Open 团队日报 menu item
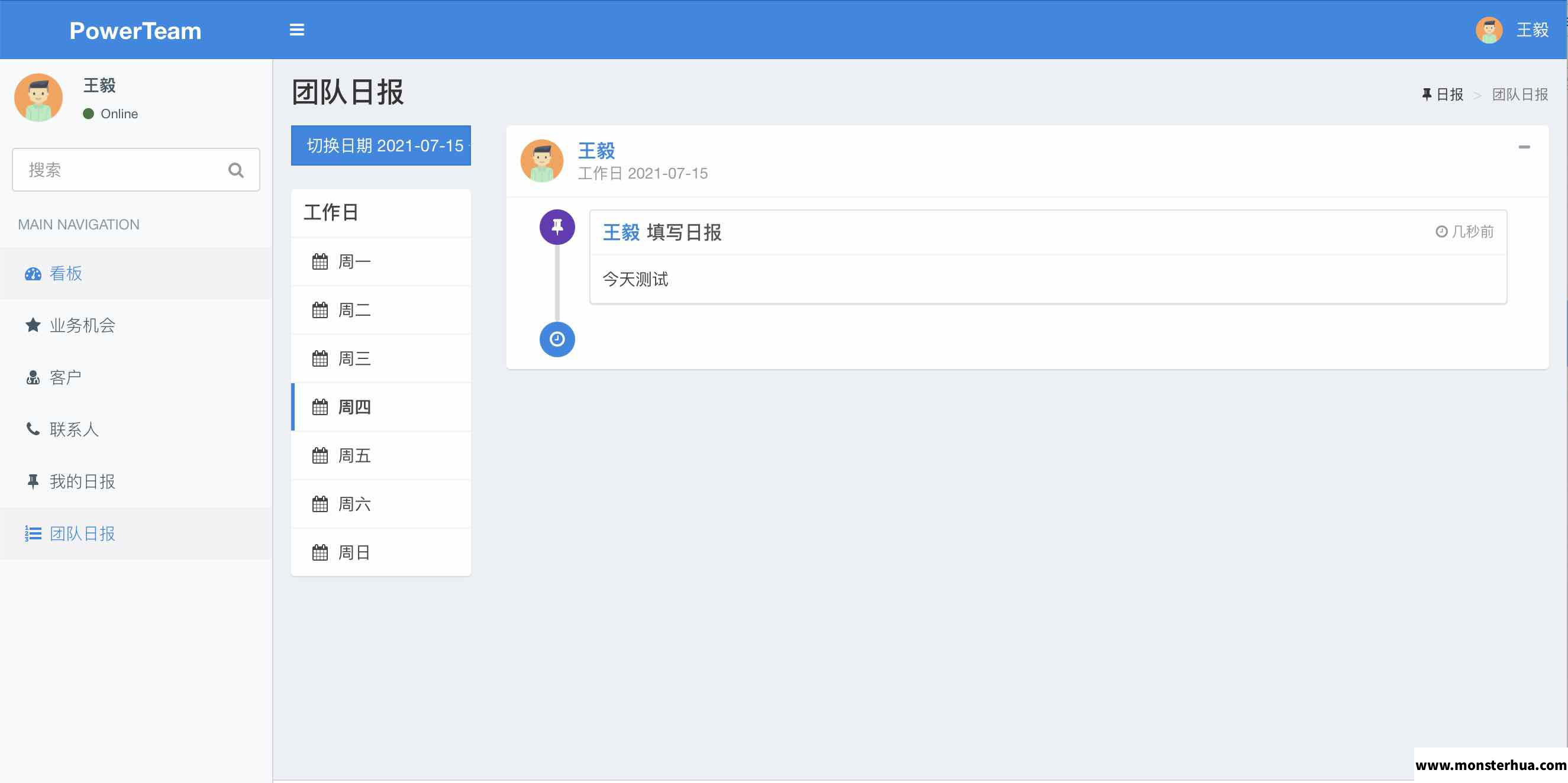Image resolution: width=1568 pixels, height=783 pixels. point(135,533)
